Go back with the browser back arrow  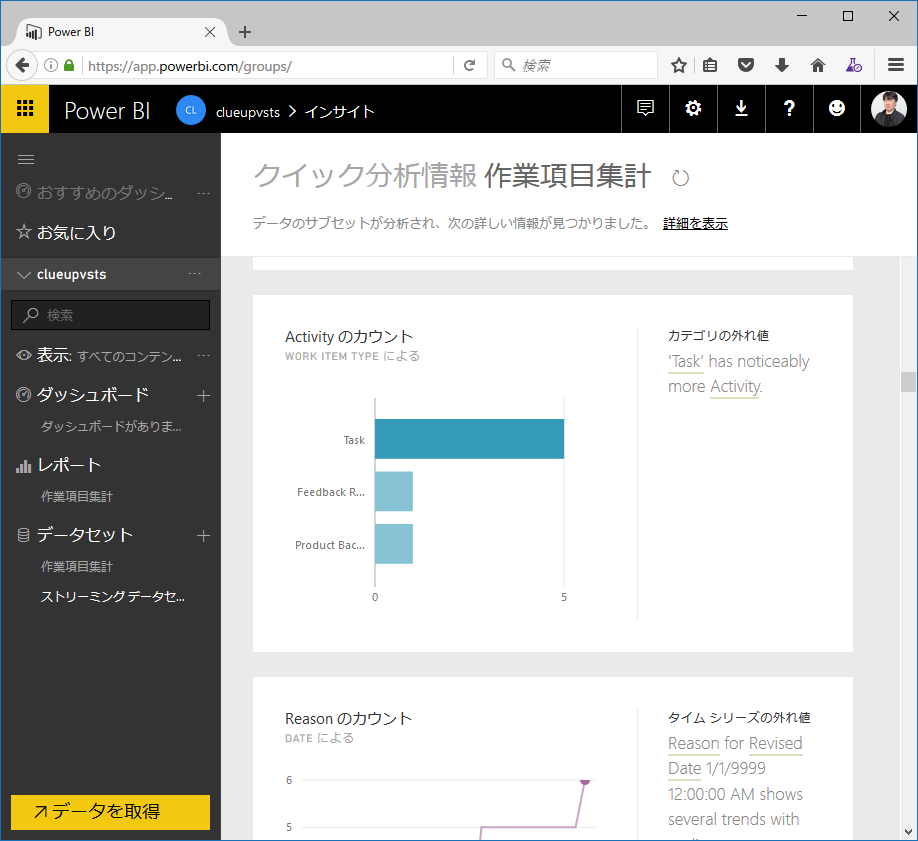tap(22, 65)
